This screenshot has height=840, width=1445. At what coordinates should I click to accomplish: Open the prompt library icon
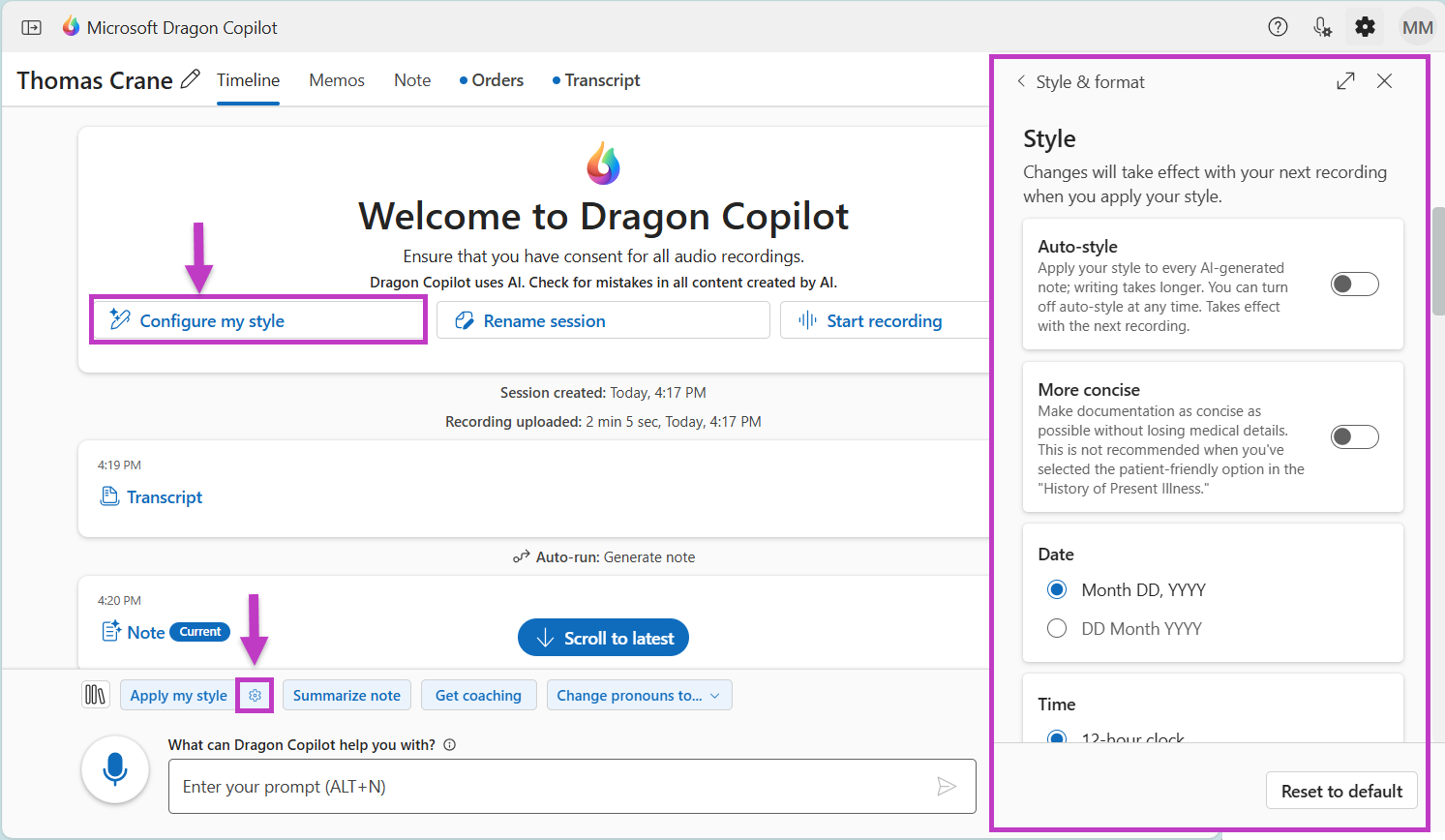tap(95, 695)
